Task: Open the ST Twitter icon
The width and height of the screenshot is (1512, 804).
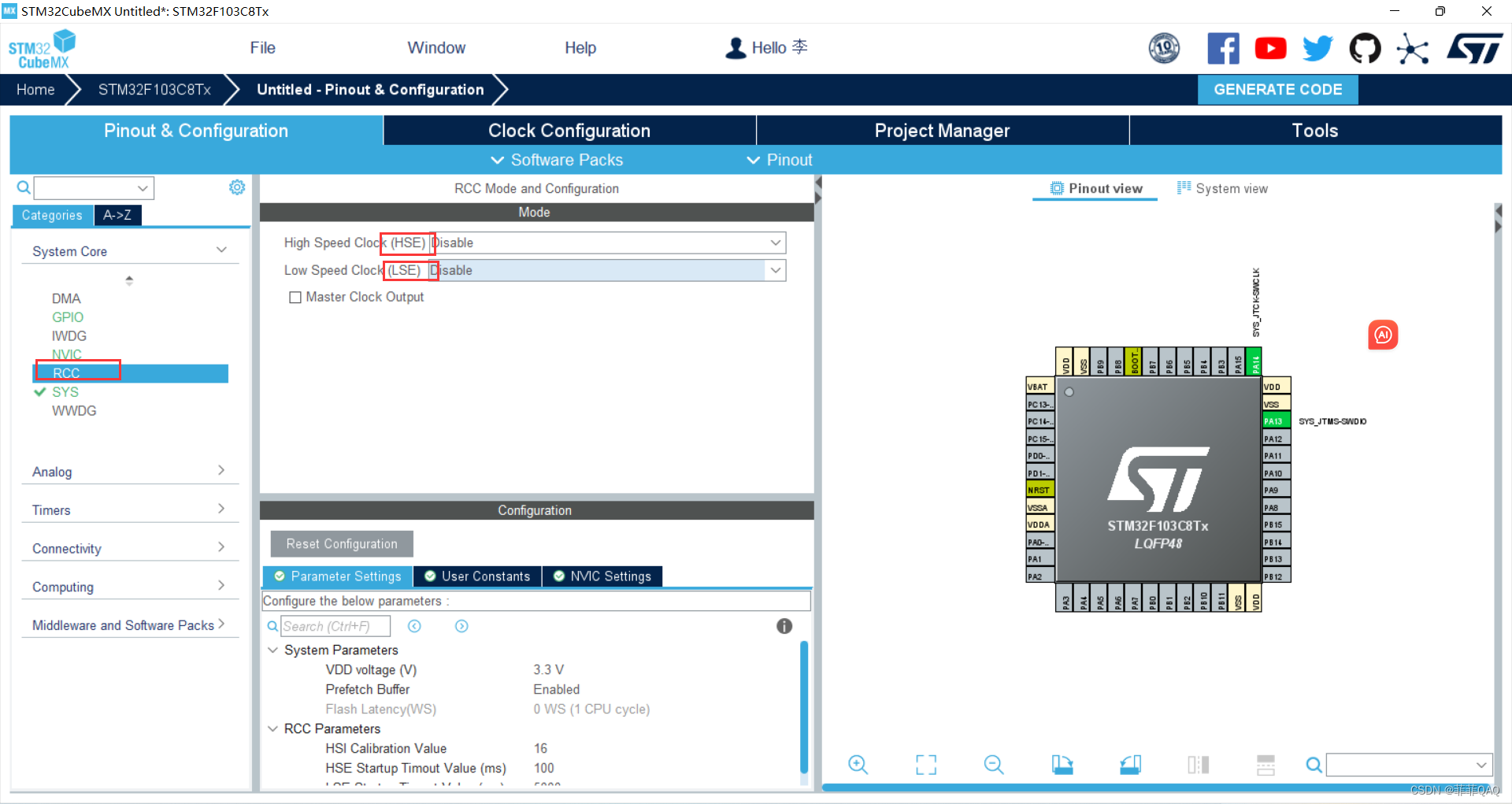Action: [1317, 49]
